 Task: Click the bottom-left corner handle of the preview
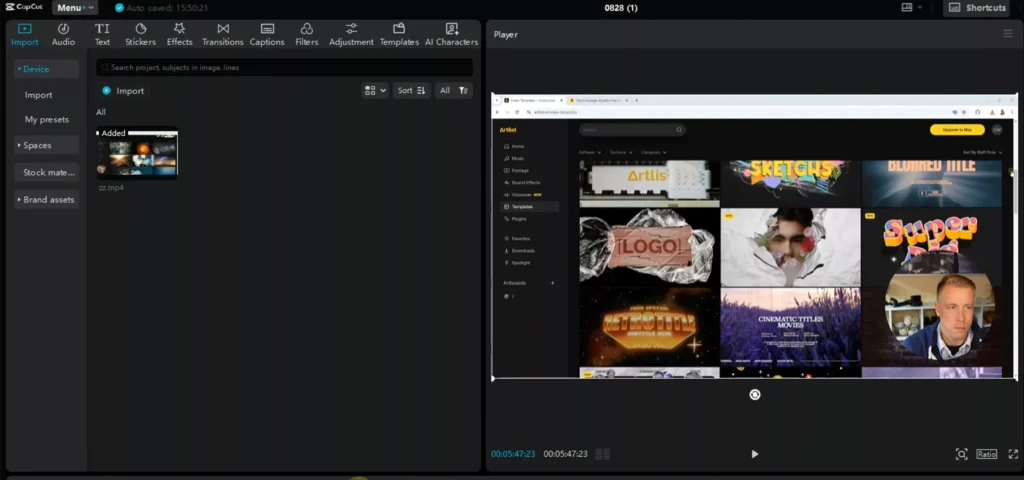(x=493, y=378)
